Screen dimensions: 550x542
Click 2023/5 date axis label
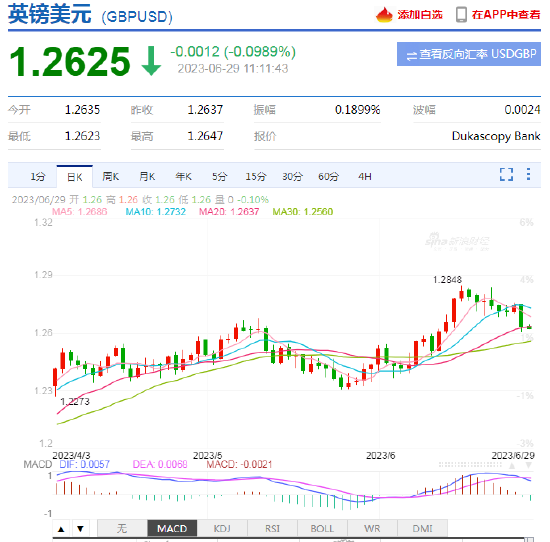[x=208, y=455]
